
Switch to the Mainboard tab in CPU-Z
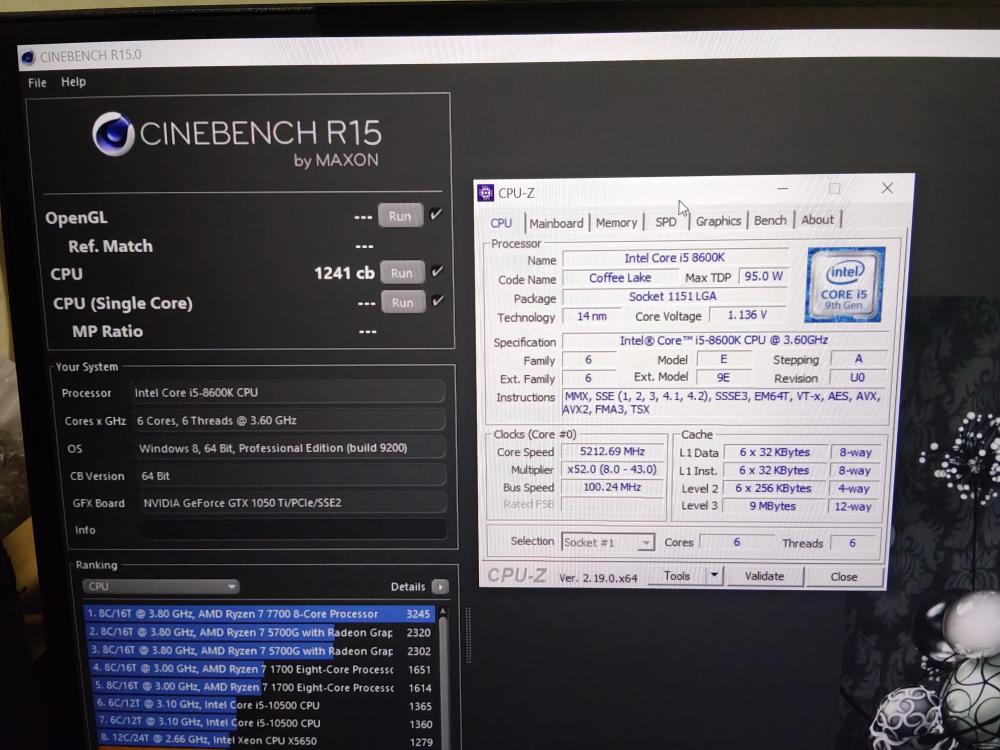(x=556, y=223)
